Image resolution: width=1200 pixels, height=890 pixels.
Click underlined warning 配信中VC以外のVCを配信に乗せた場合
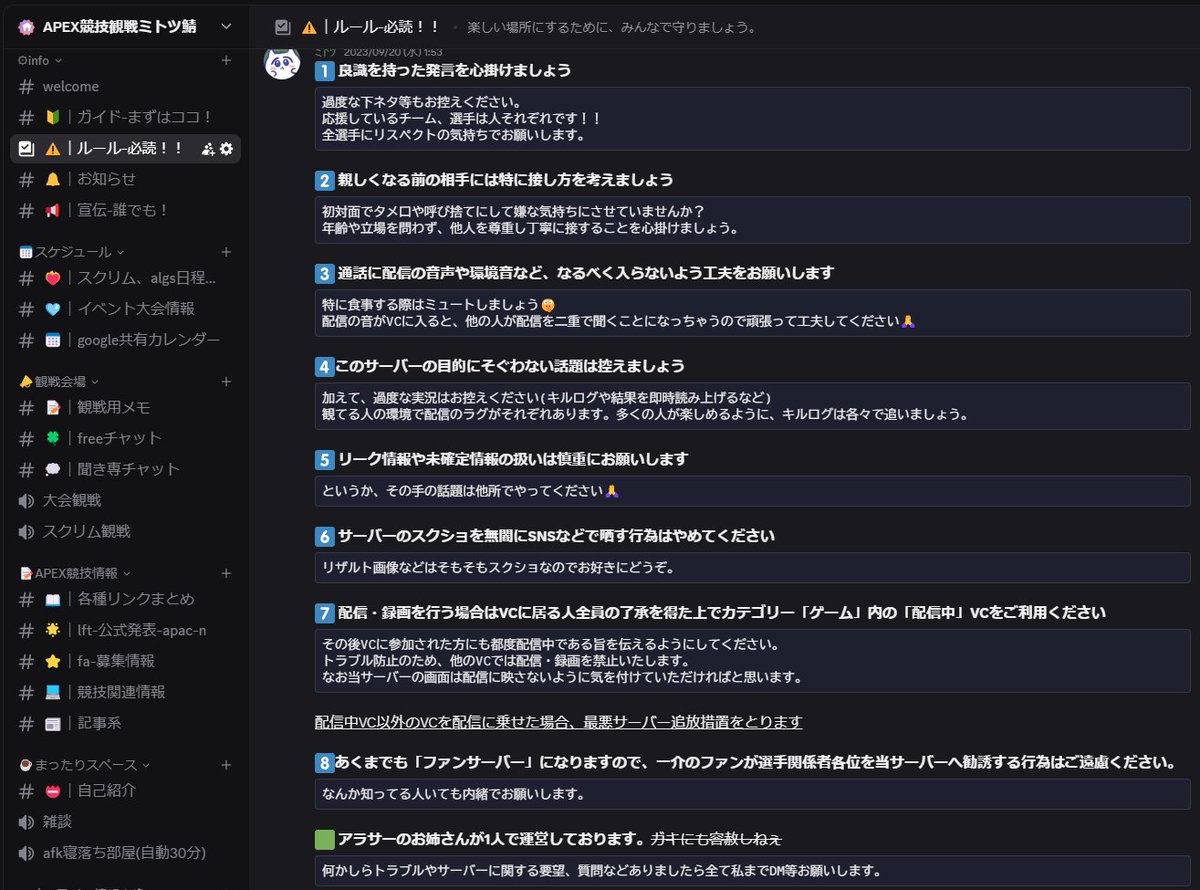point(558,721)
